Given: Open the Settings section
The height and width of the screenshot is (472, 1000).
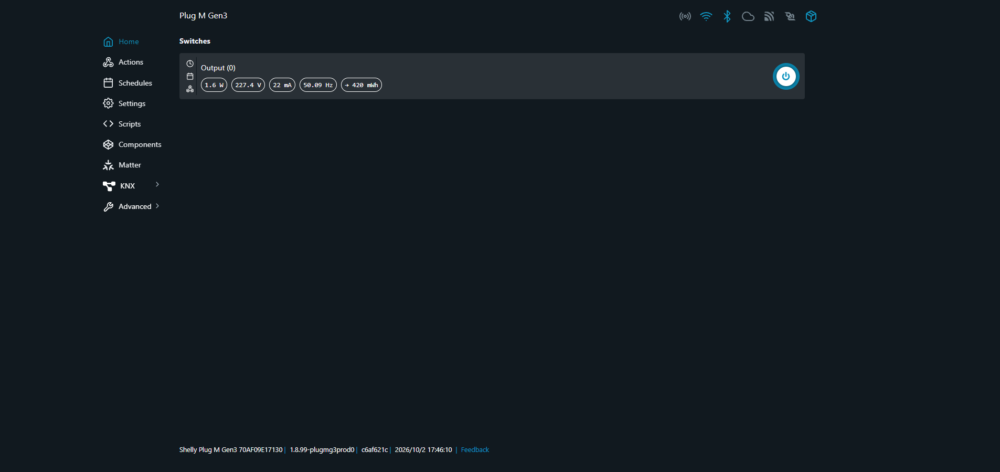Looking at the screenshot, I should click(124, 103).
